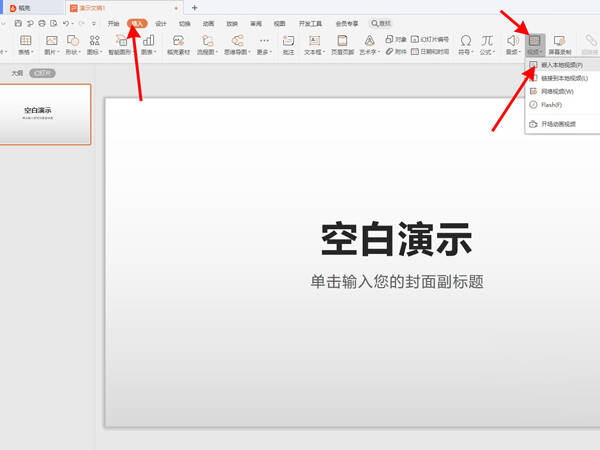
Task: Open the 开发工具 Developer tab
Action: (310, 24)
